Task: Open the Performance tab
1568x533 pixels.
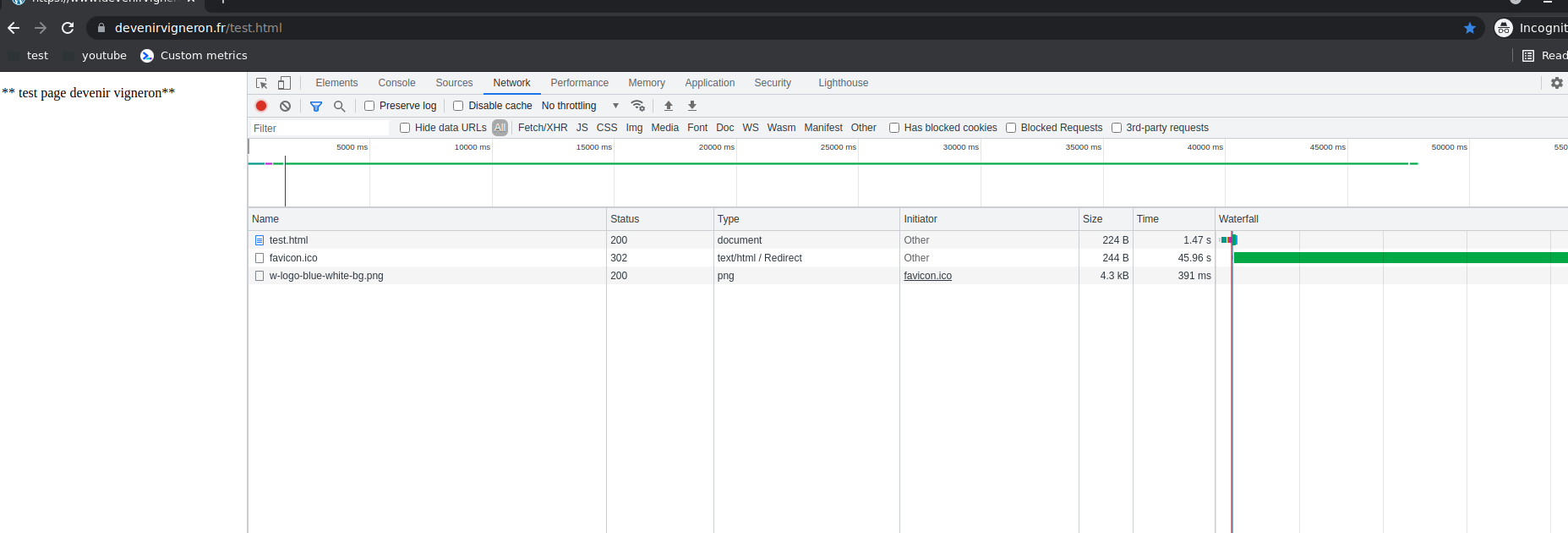Action: pos(579,83)
